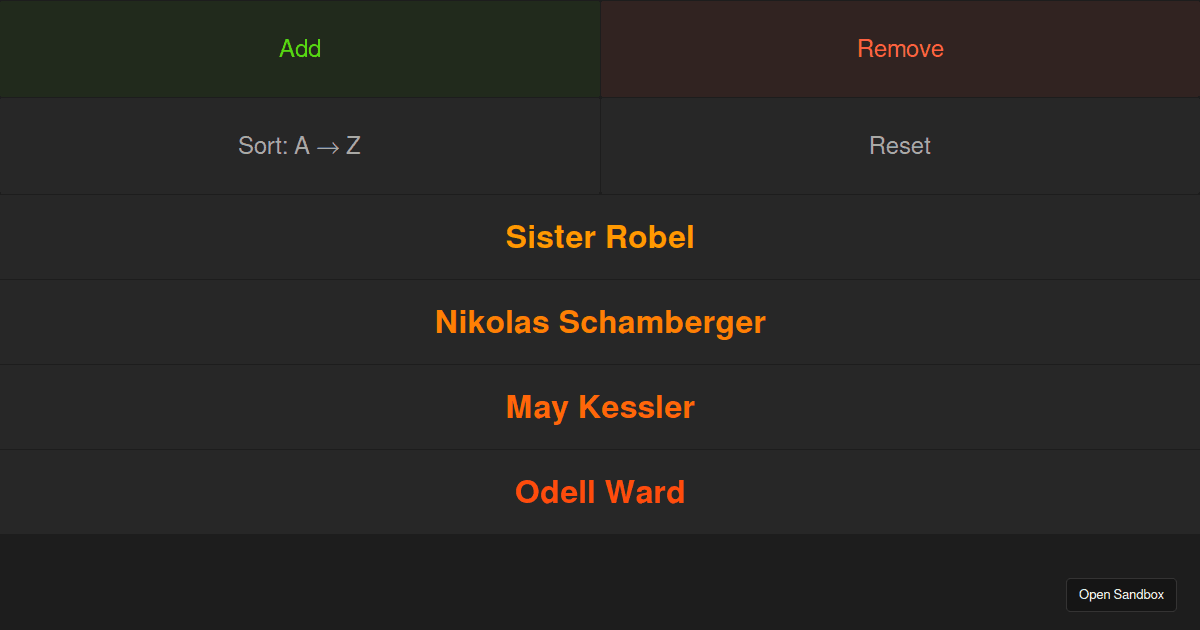Click the first name in the list
The height and width of the screenshot is (630, 1200).
[600, 237]
